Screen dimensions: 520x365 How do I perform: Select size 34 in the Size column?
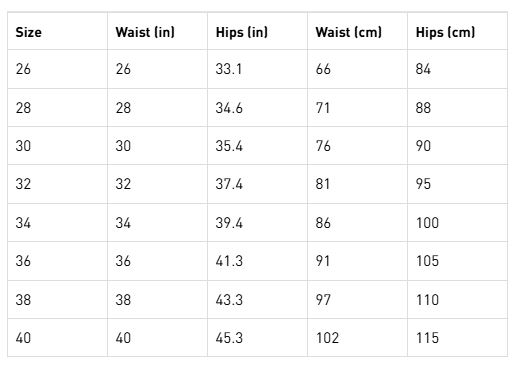click(x=23, y=223)
